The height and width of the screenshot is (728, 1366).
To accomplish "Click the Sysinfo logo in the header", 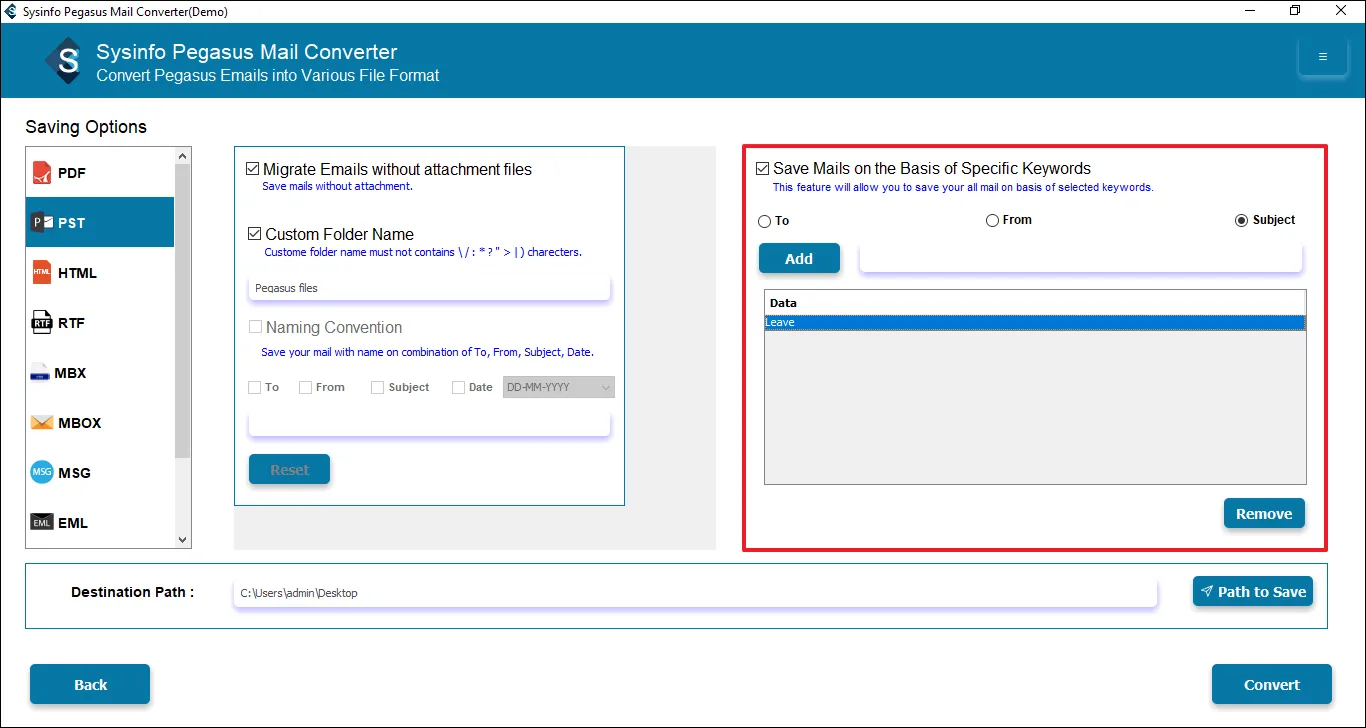I will point(66,62).
